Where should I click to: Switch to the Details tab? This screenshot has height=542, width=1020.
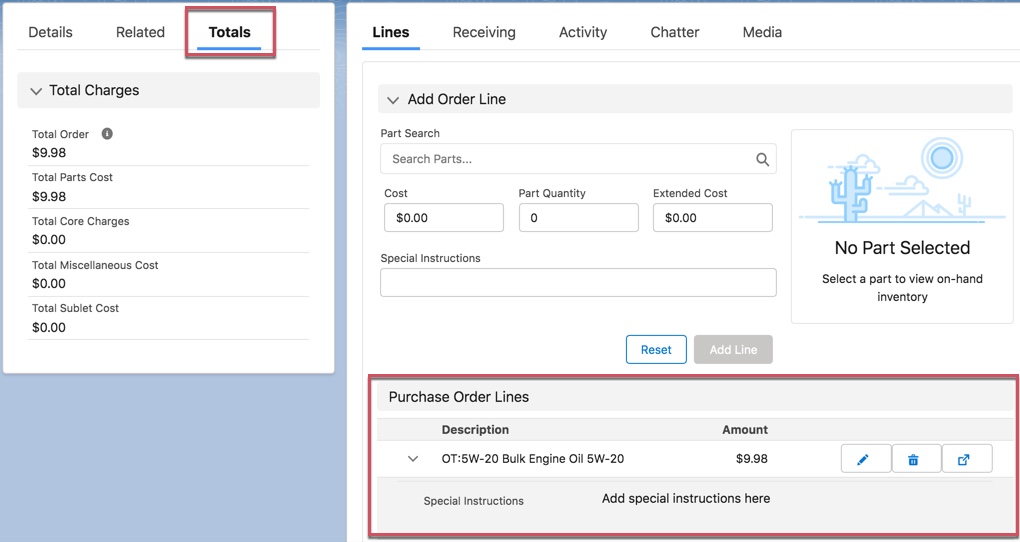50,32
